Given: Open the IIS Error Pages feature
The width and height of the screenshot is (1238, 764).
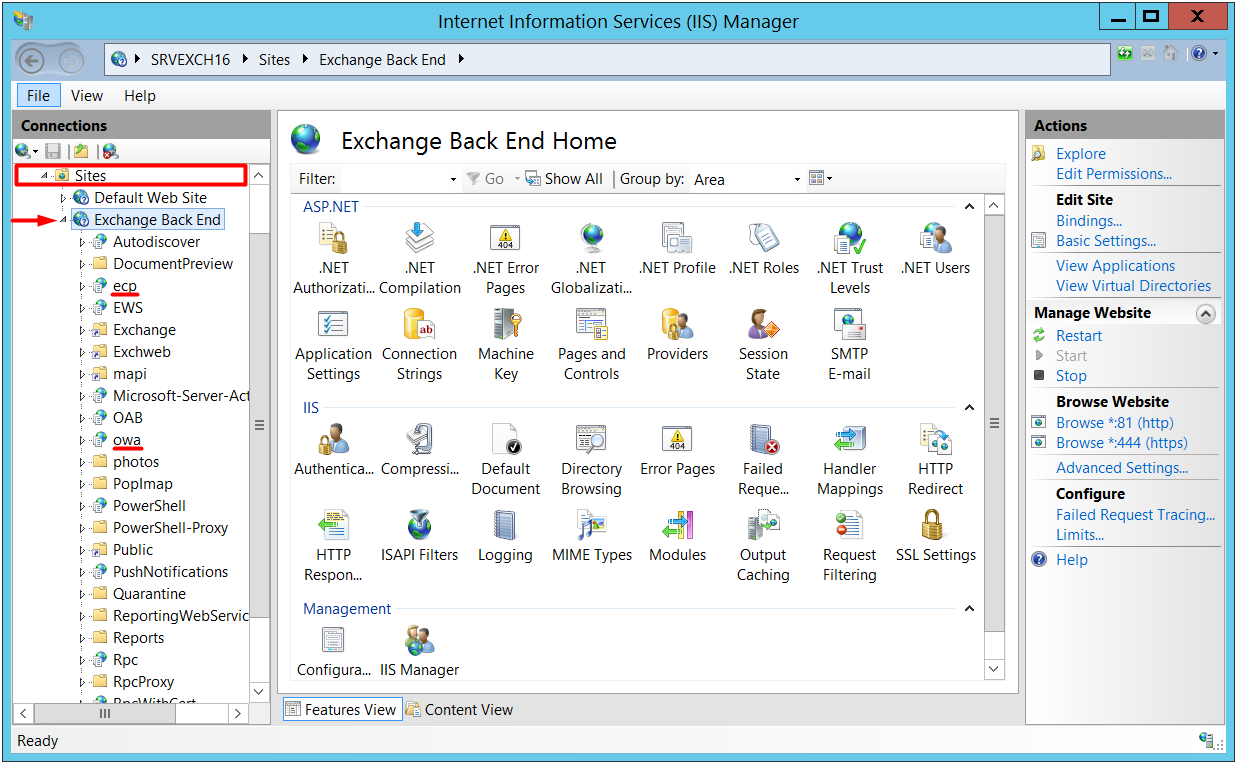Looking at the screenshot, I should click(x=677, y=450).
